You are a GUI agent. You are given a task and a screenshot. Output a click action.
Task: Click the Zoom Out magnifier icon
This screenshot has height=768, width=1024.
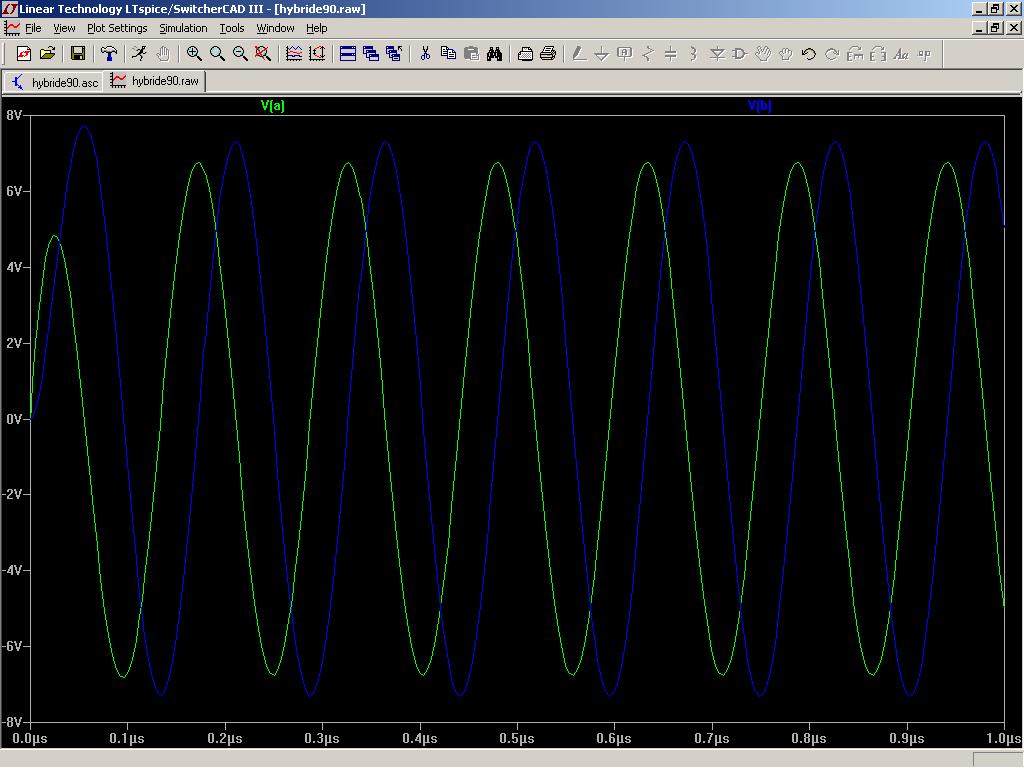[x=240, y=54]
